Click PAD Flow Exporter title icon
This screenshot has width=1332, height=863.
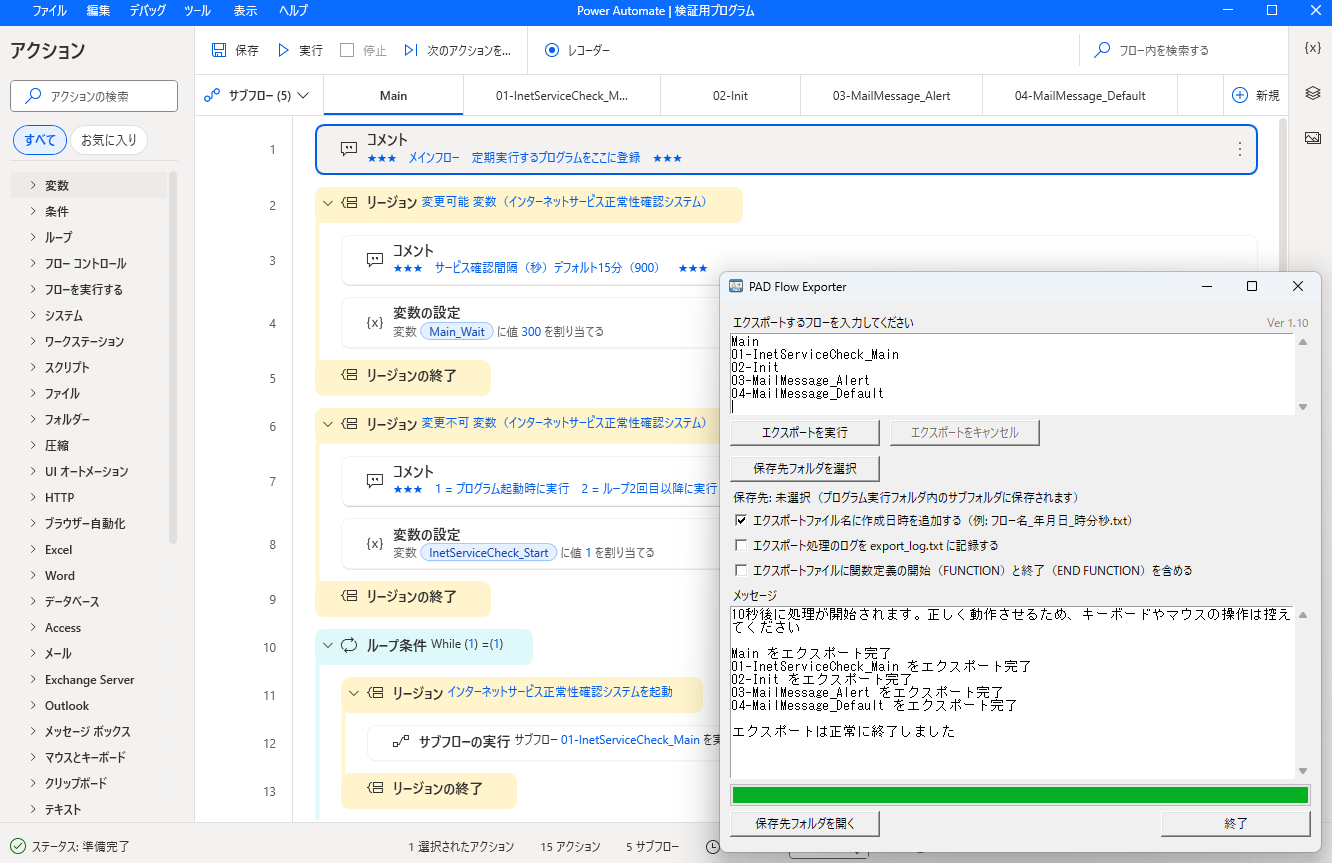pyautogui.click(x=736, y=286)
